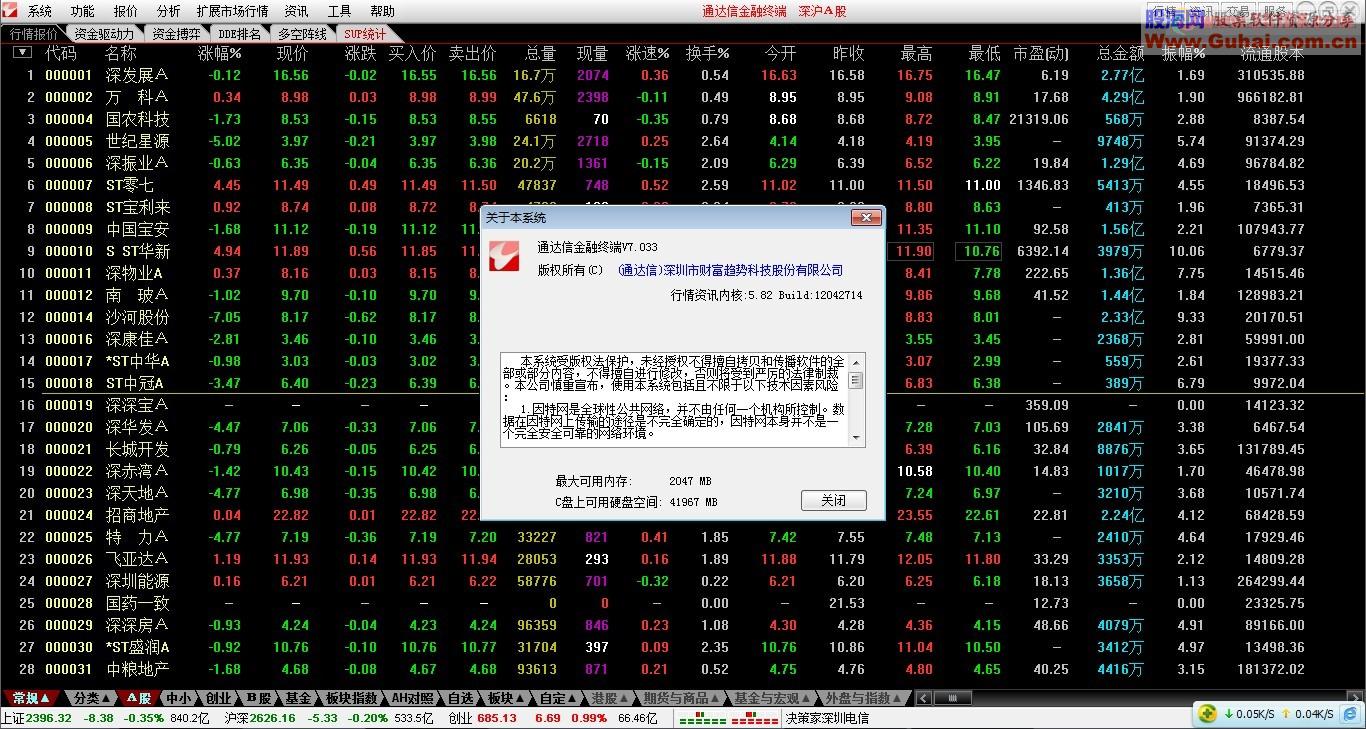Screen dimensions: 1366x729
Task: Switch to the SUP统计 tab
Action: [365, 33]
